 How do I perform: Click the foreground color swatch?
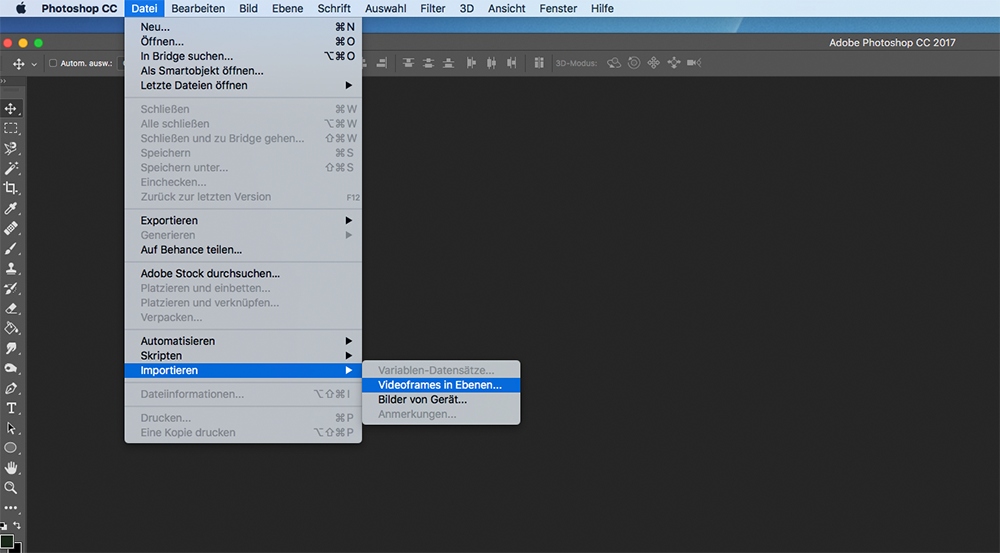click(7, 541)
